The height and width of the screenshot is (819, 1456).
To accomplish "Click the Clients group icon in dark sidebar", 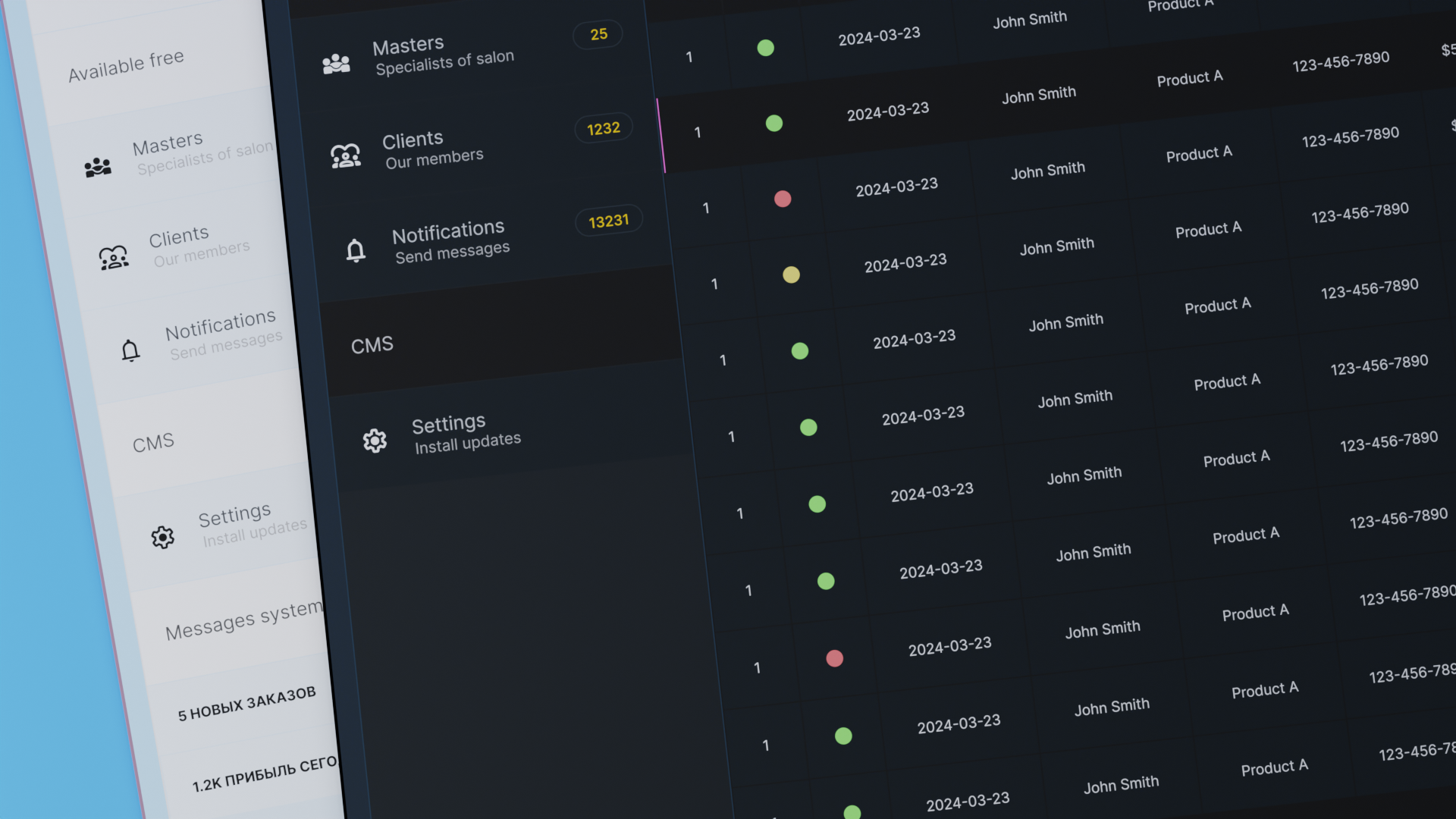I will pos(346,155).
